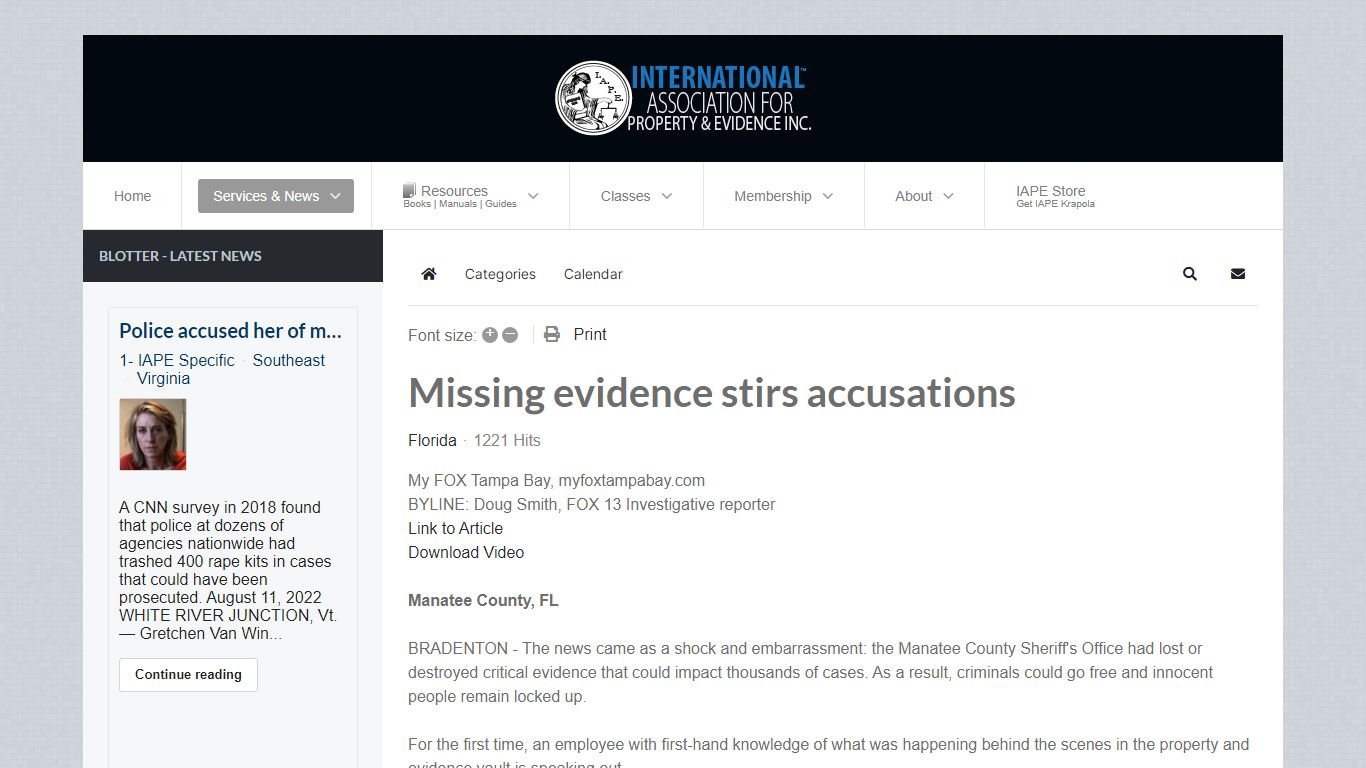The width and height of the screenshot is (1366, 768).
Task: Click the '1221 Hits' text
Action: coord(507,440)
